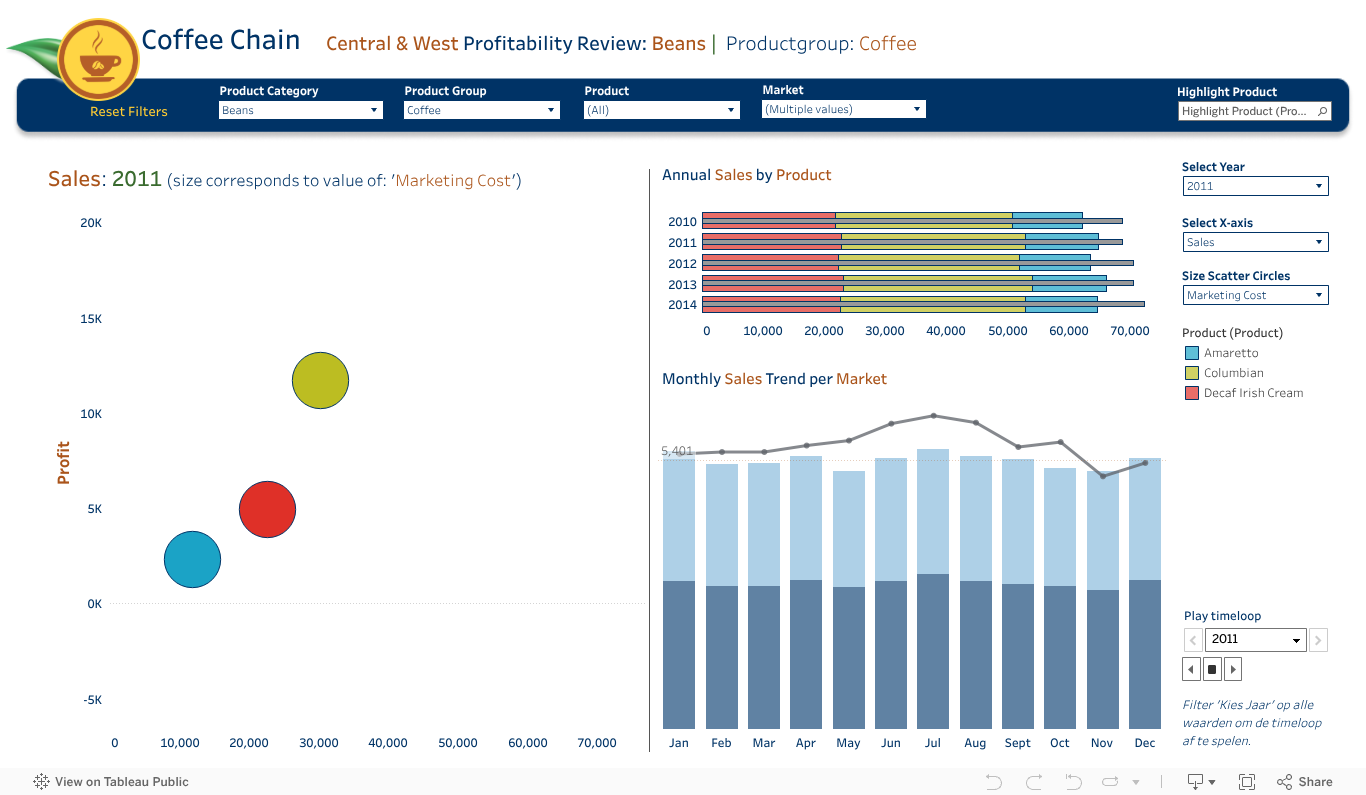
Task: Open the Size Scatter Circles dropdown
Action: 1255,294
